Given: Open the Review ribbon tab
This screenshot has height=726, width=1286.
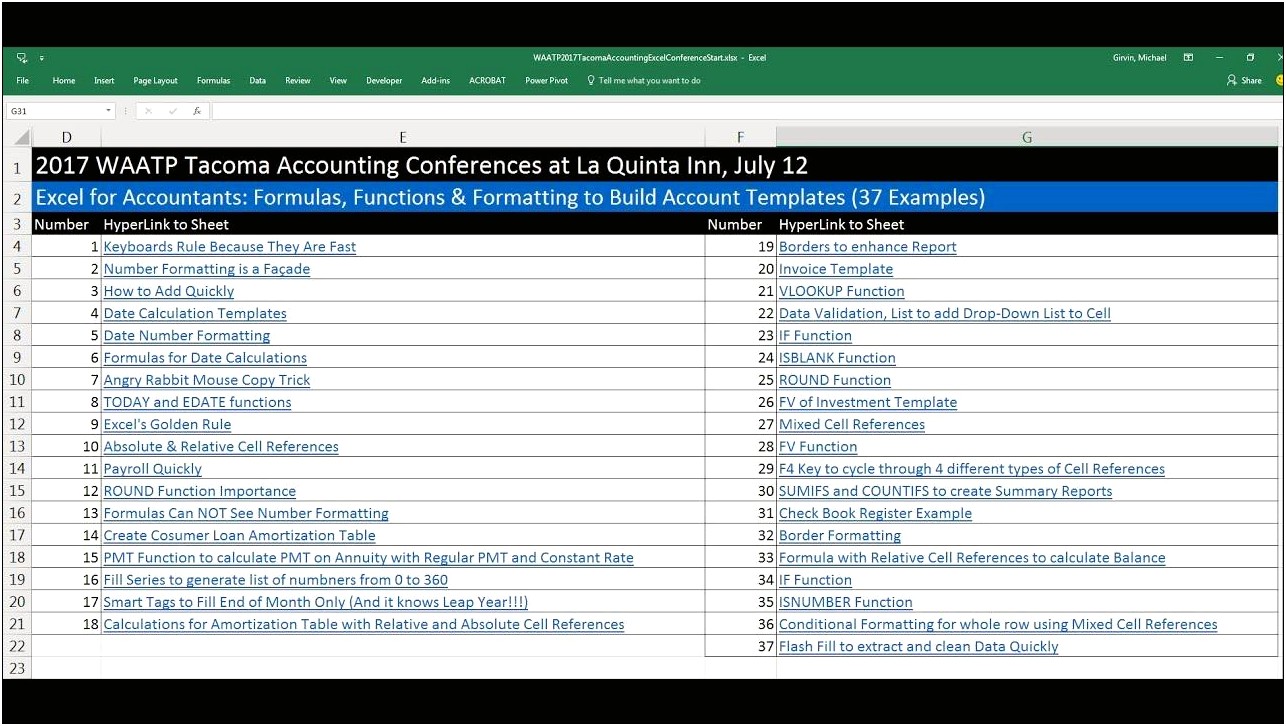Looking at the screenshot, I should click(x=298, y=81).
